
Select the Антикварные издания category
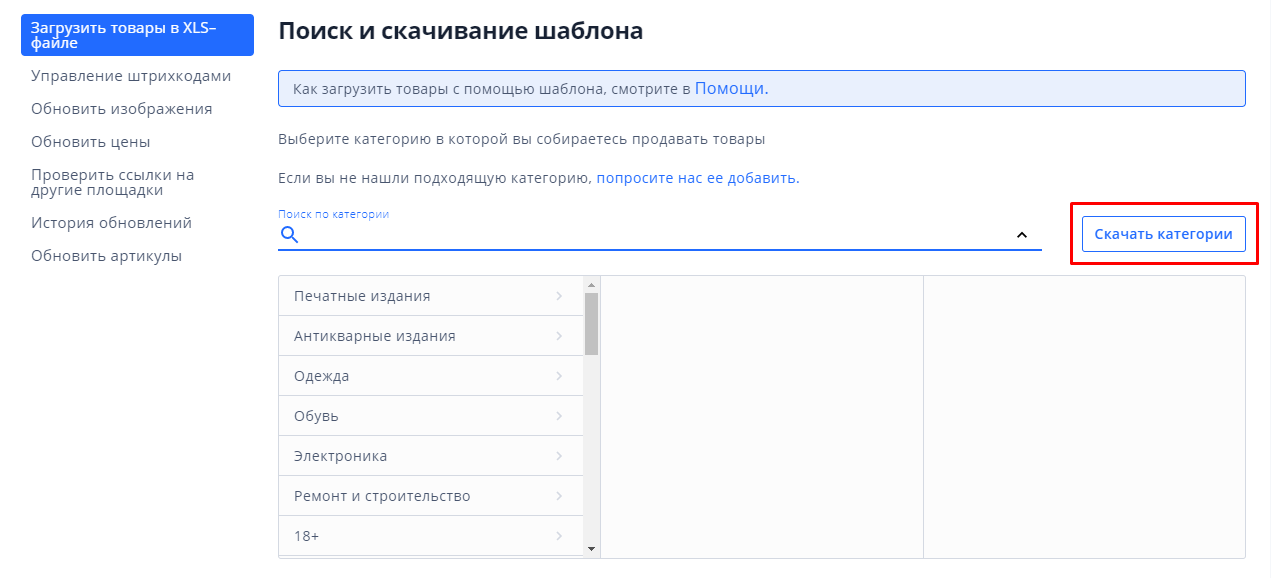(431, 336)
